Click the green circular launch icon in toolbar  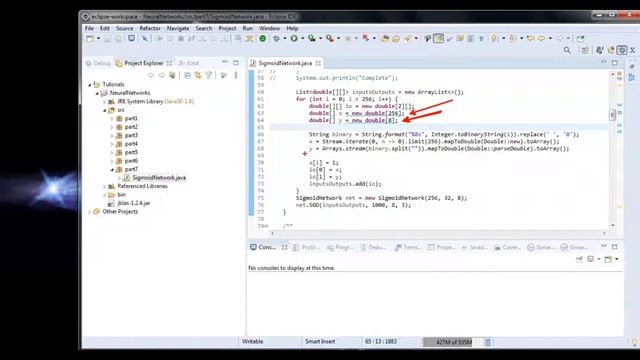point(263,39)
